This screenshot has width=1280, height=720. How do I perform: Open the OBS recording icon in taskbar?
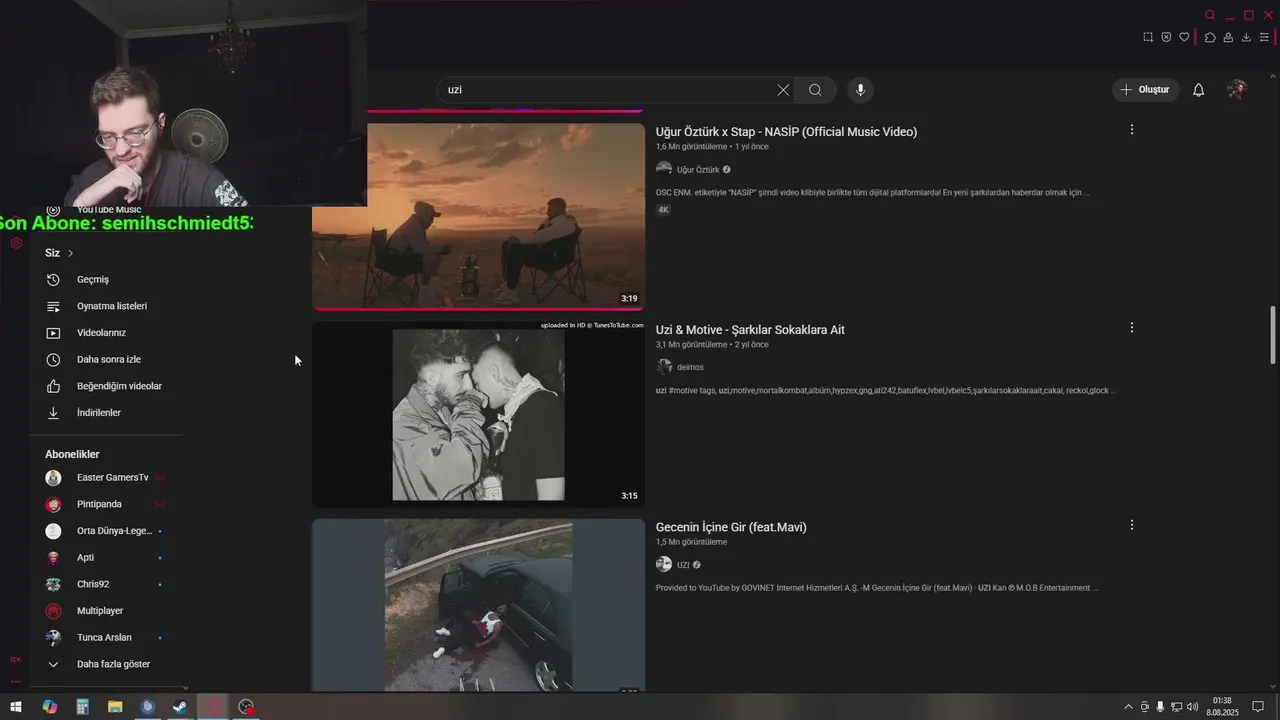[246, 707]
